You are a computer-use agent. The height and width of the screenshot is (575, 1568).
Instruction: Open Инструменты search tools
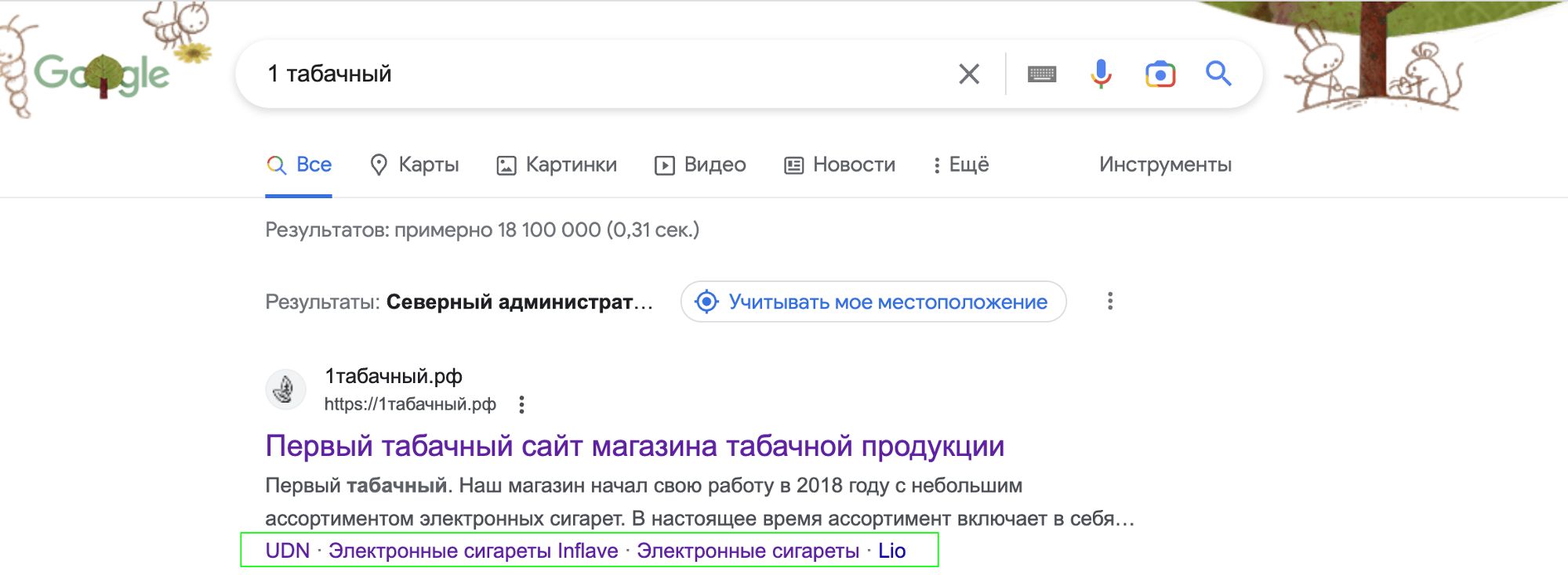pos(1165,165)
